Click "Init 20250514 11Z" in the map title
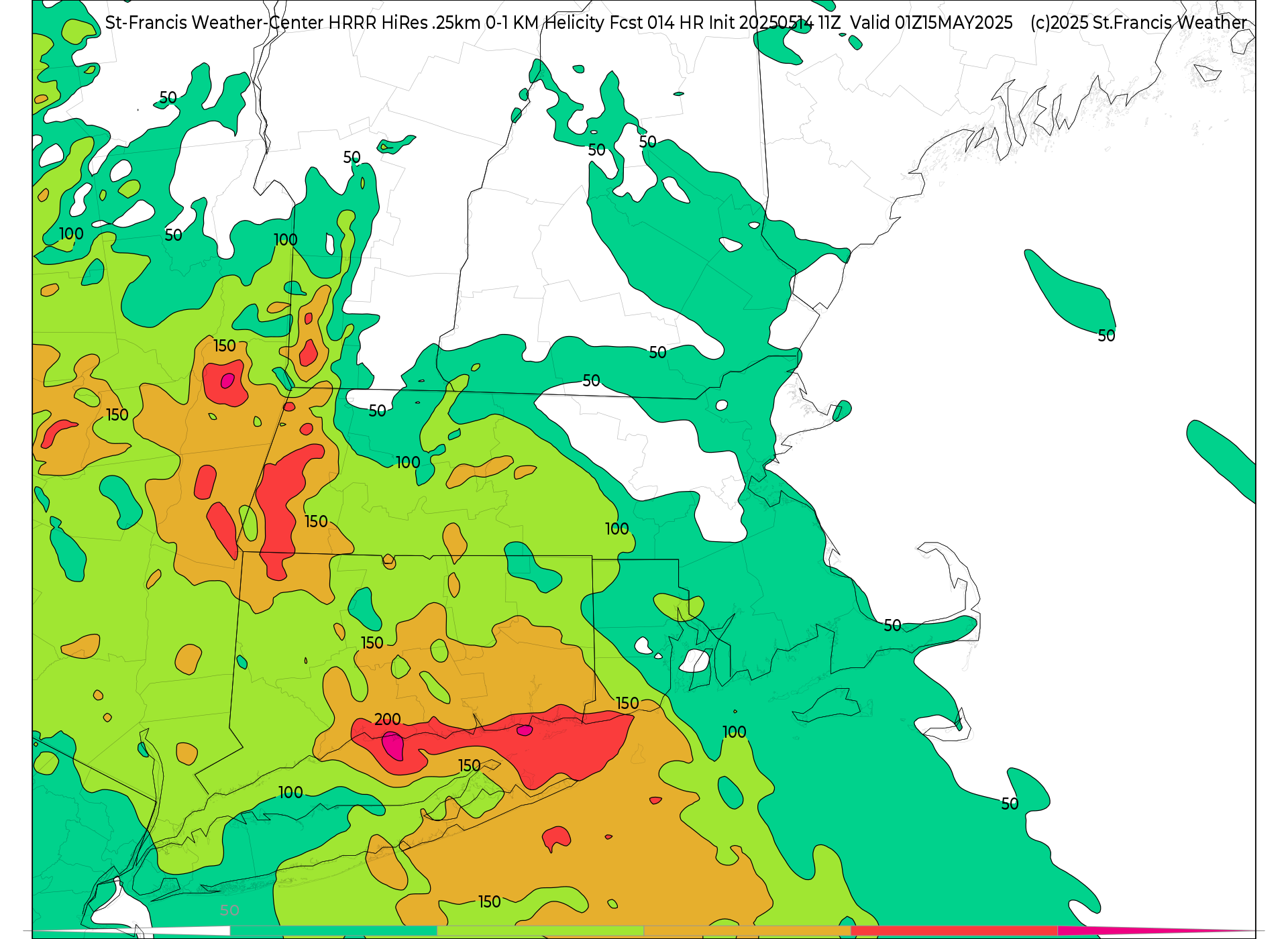Viewport: 1288px width, 939px height. (775, 23)
